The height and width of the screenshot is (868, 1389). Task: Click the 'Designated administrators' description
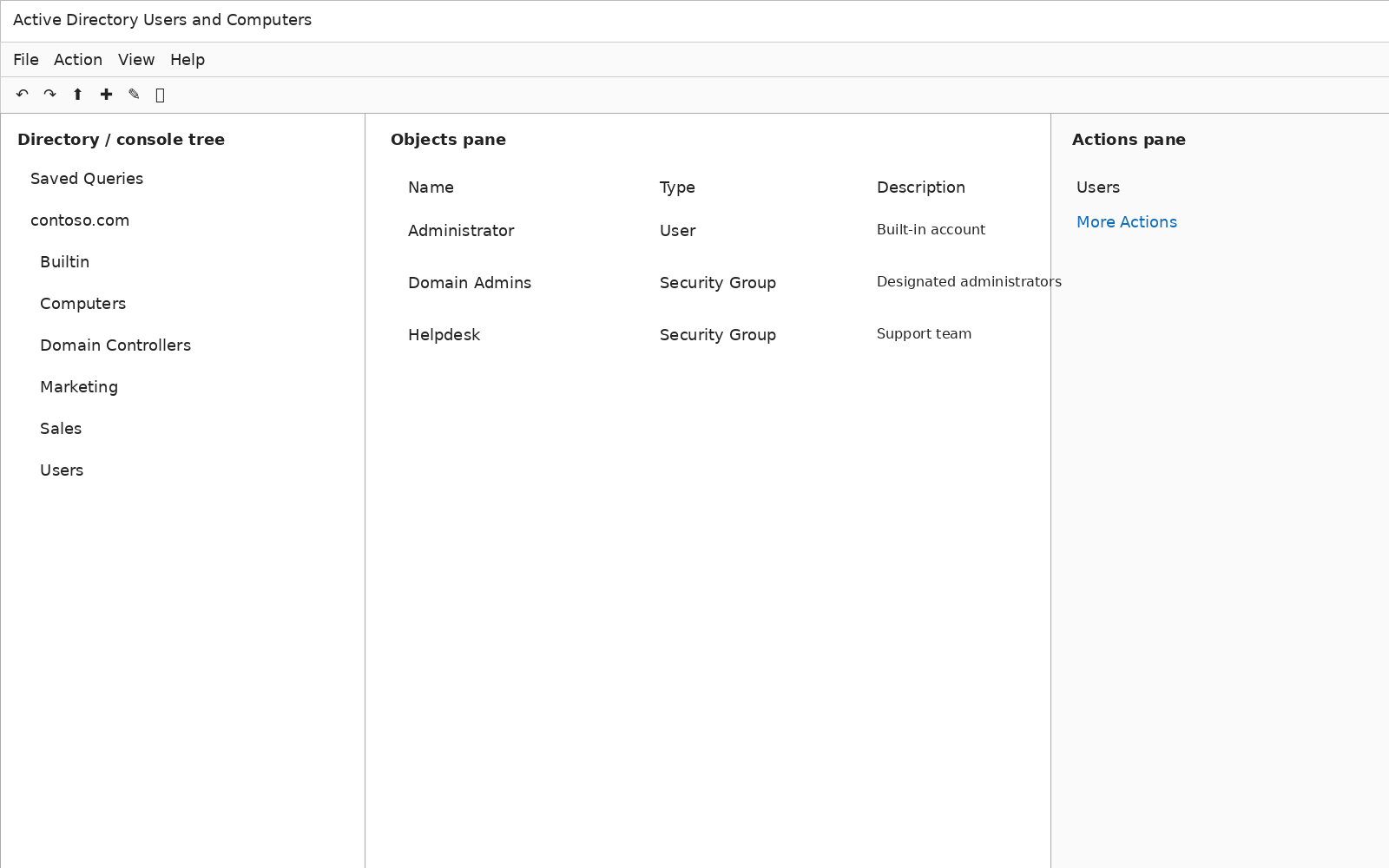(x=969, y=282)
